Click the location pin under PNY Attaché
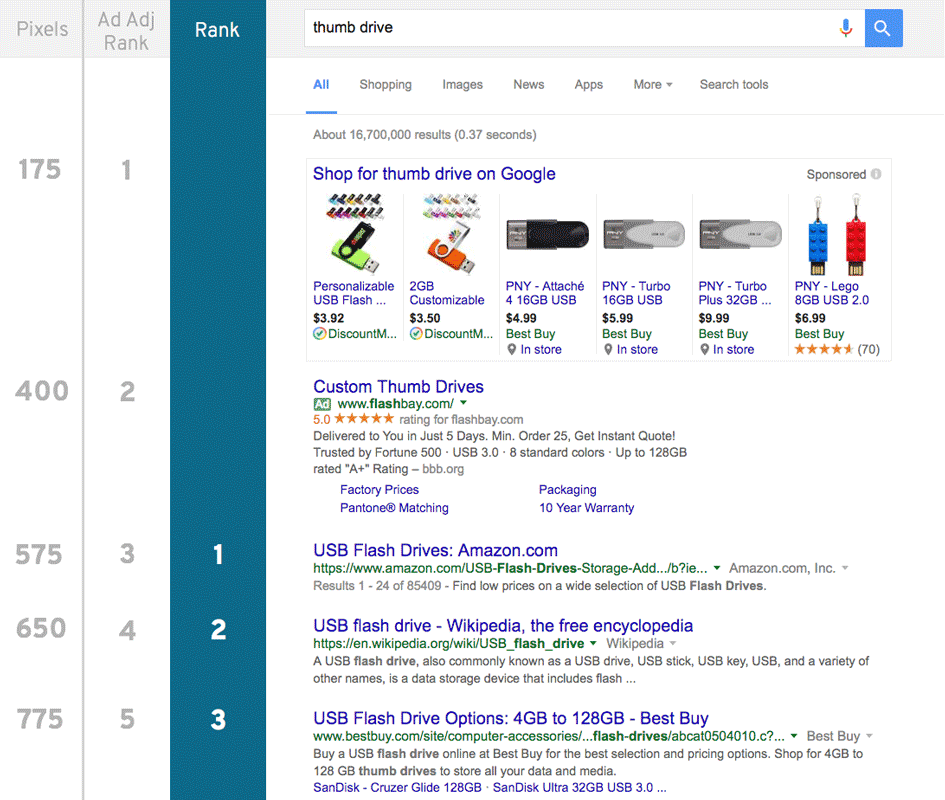The height and width of the screenshot is (800, 945). (x=512, y=349)
